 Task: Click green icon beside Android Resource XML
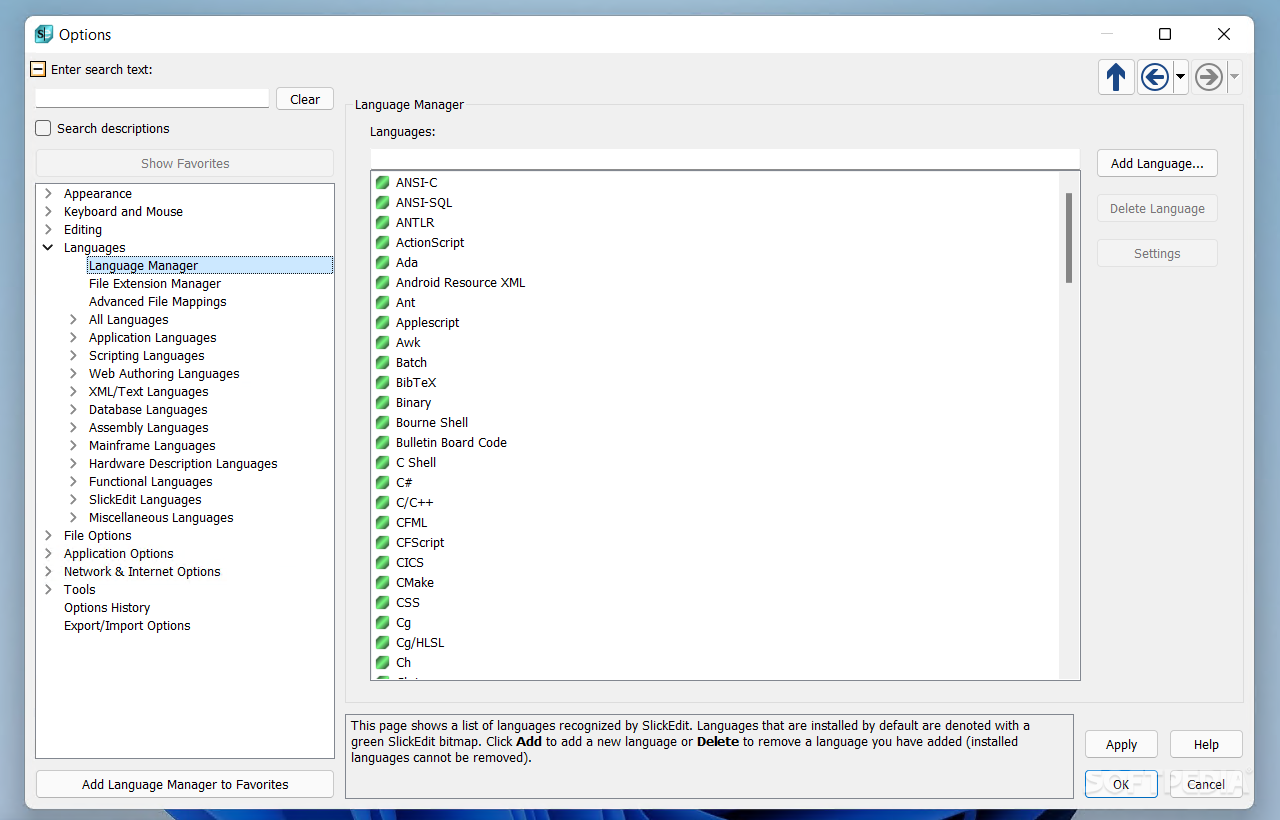(382, 283)
